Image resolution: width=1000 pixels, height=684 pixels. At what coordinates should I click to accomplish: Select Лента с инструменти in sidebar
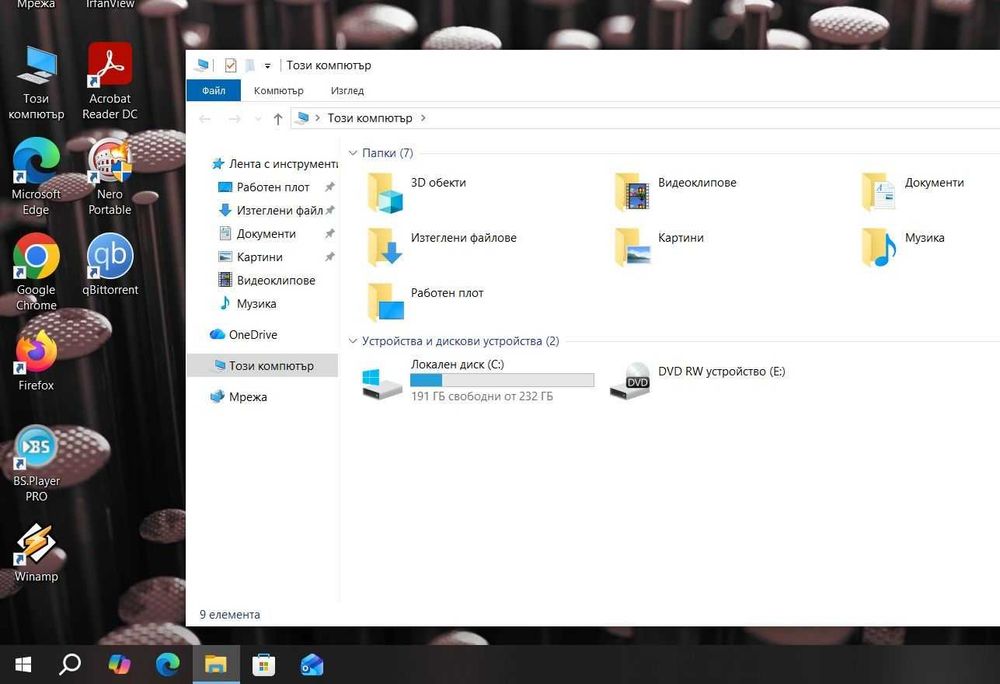pyautogui.click(x=274, y=164)
